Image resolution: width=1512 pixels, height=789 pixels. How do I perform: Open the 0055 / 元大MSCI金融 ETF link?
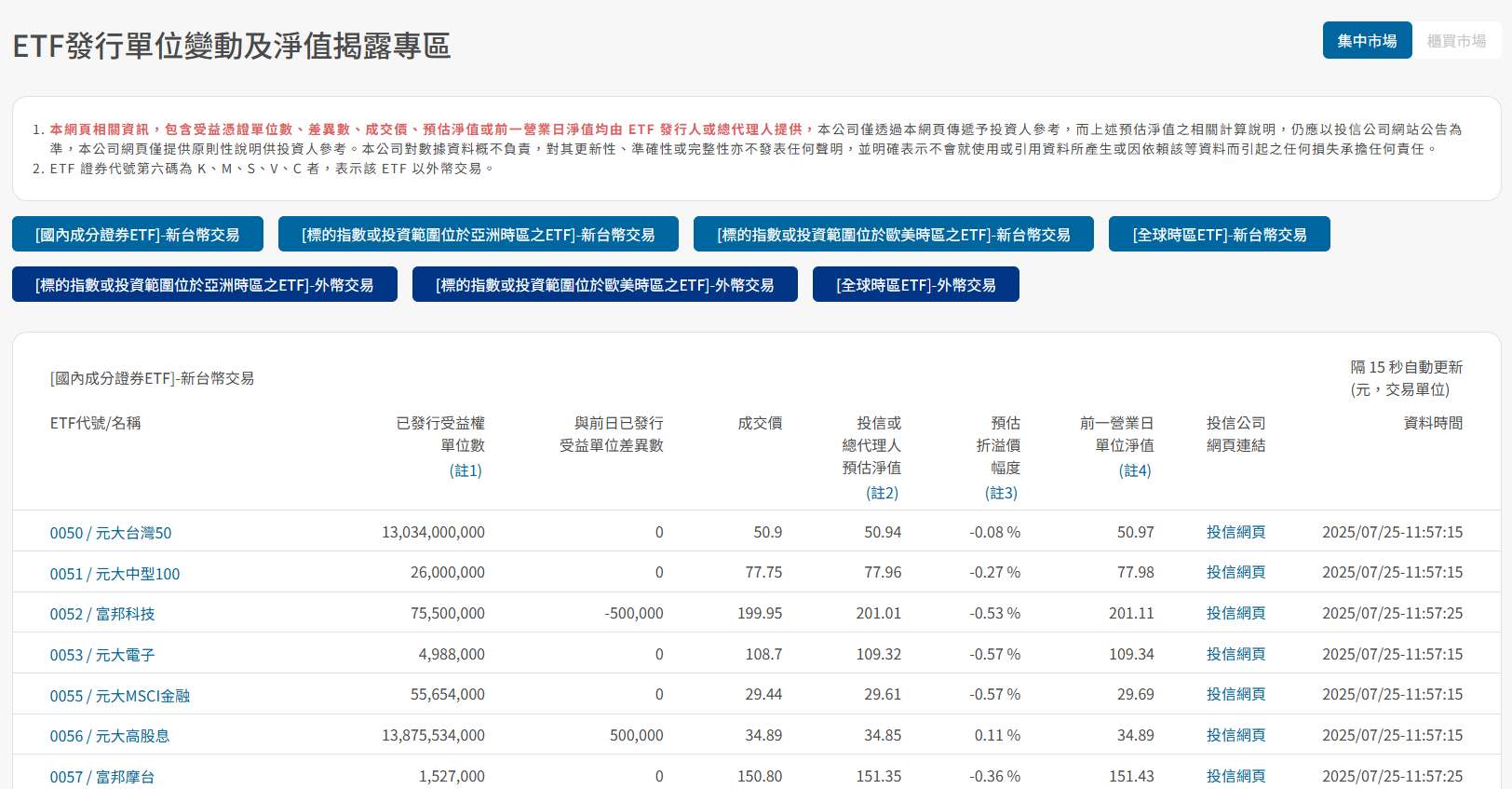[120, 696]
